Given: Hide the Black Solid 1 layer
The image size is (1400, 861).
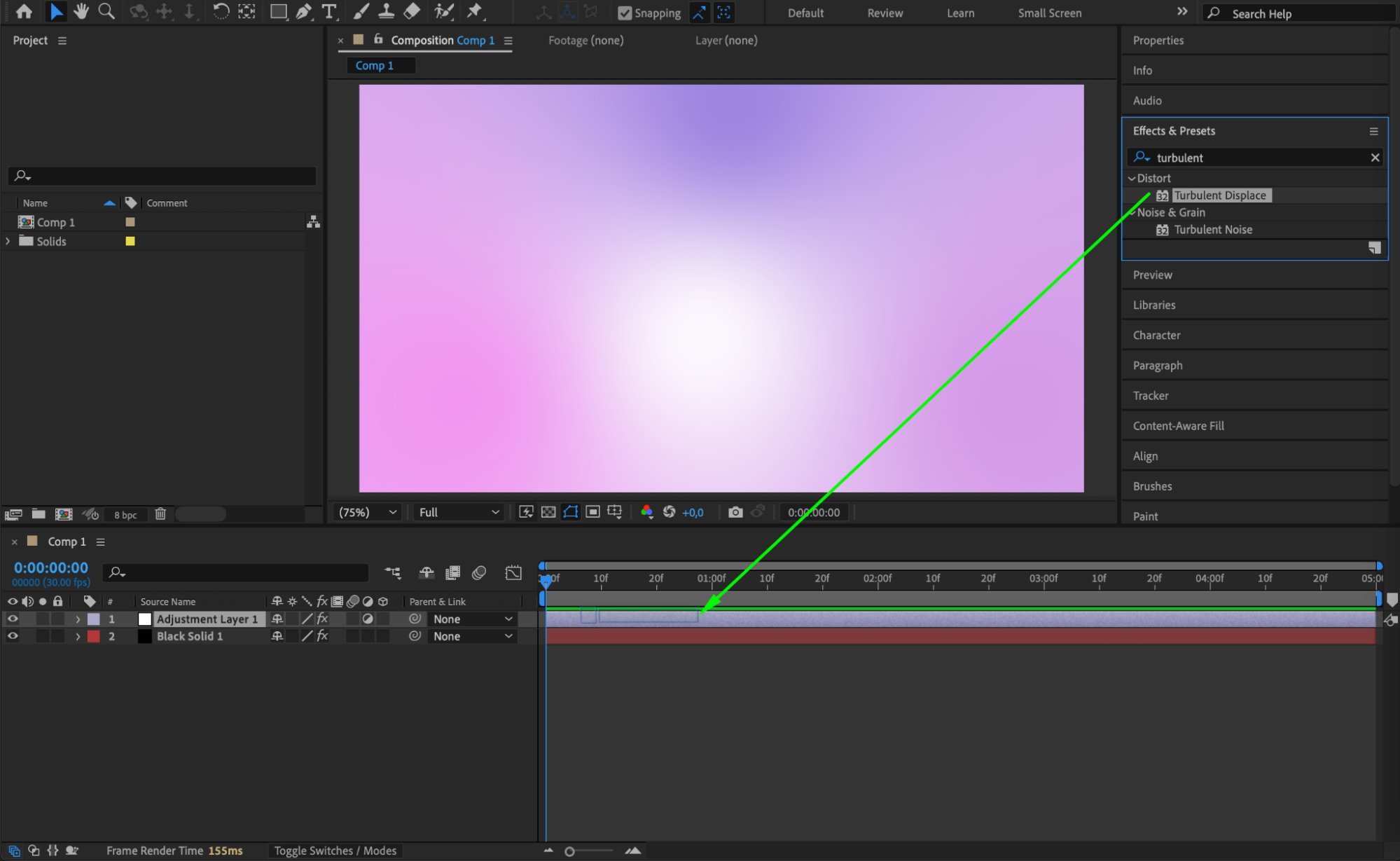Looking at the screenshot, I should click(x=13, y=636).
